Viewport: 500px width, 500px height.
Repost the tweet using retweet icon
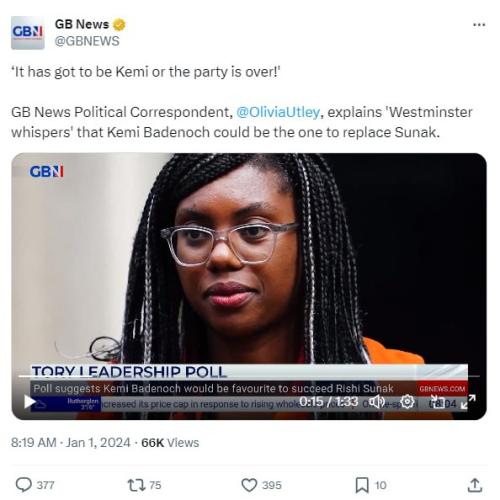(x=137, y=485)
